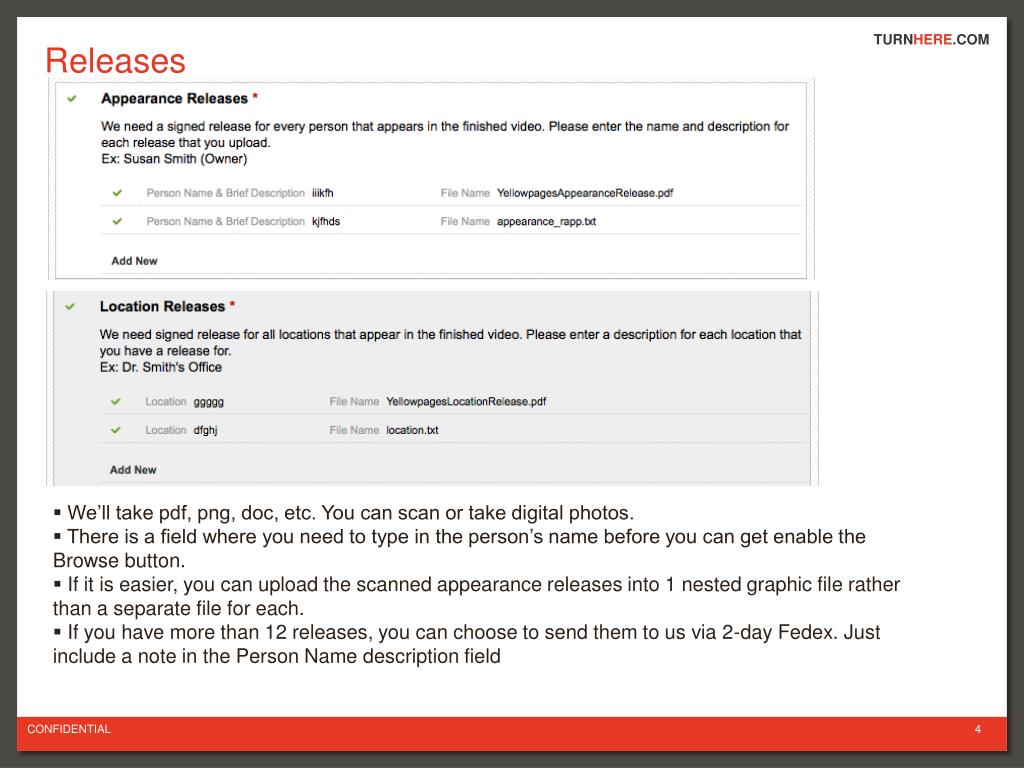
Task: Click the red asterisk after Location Releases
Action: tap(232, 304)
